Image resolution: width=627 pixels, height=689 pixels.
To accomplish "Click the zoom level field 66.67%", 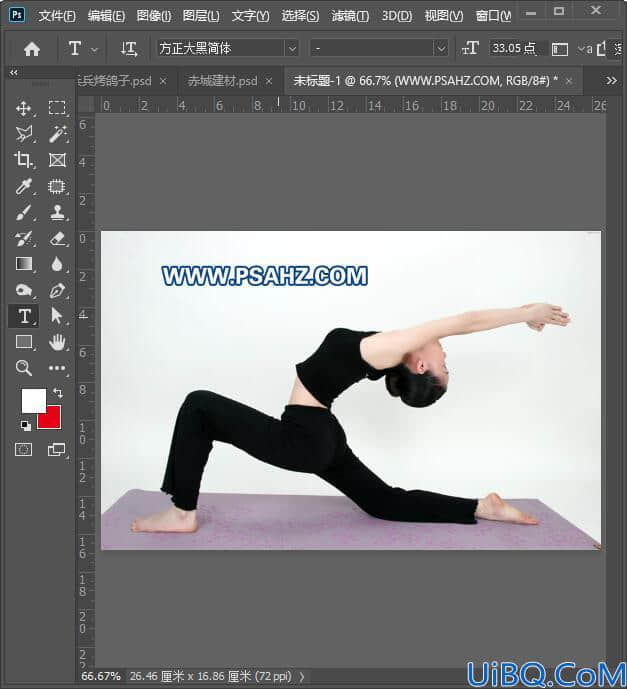I will coord(101,676).
